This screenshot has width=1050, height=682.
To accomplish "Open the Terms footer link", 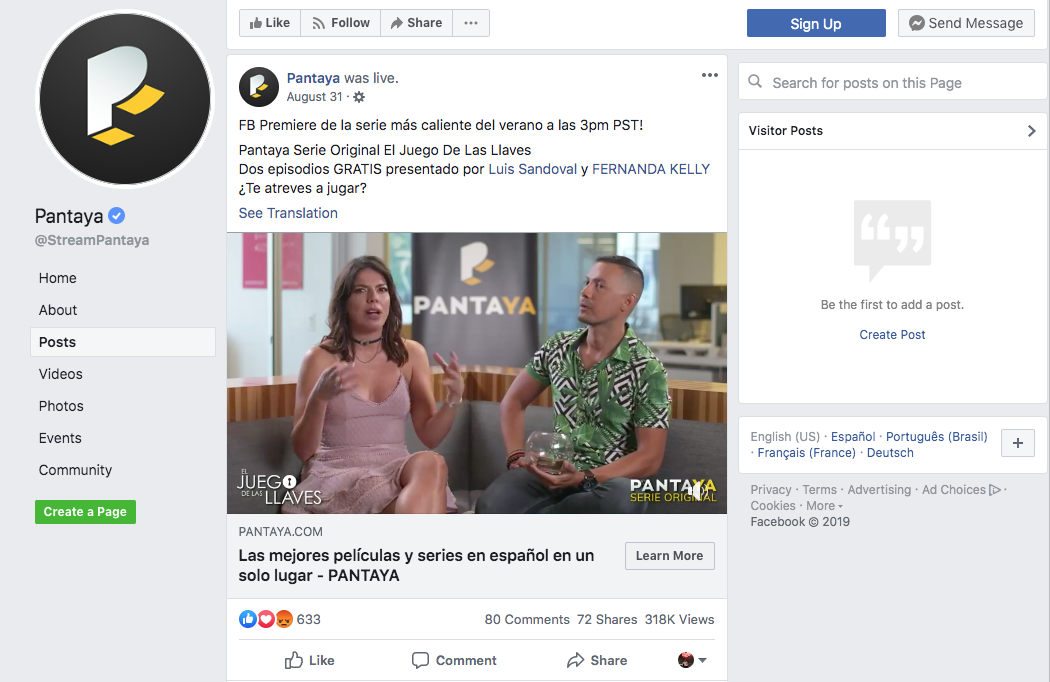I will click(x=820, y=490).
